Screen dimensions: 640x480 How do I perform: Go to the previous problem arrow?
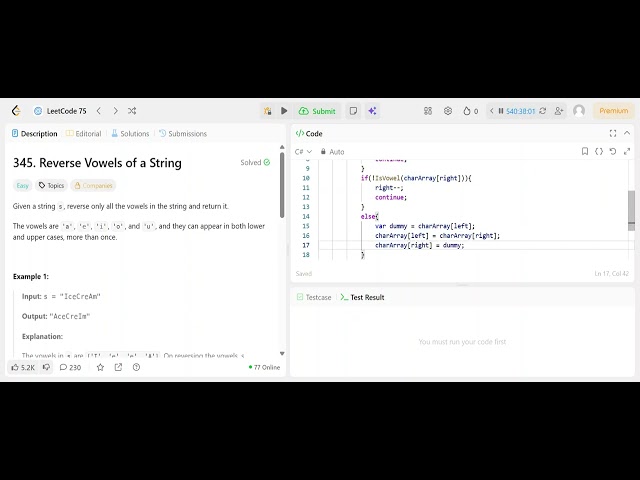[99, 111]
